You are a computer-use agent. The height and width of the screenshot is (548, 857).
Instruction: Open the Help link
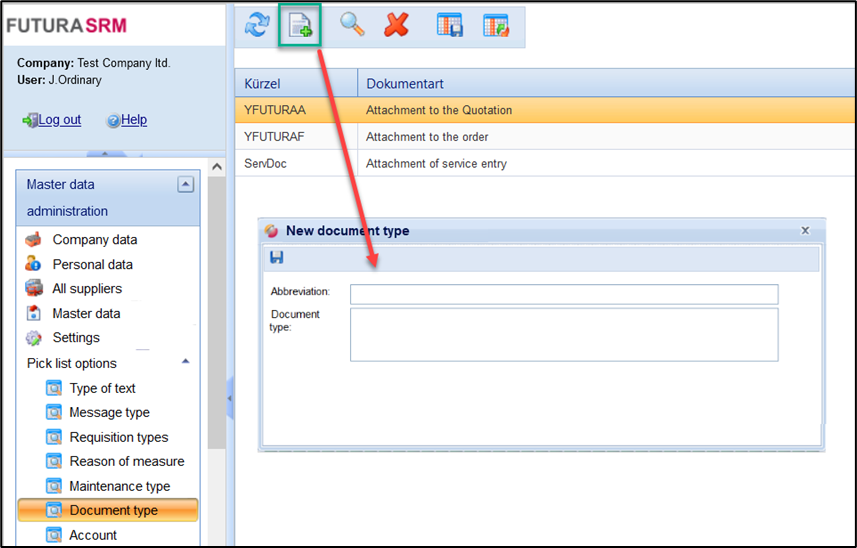[133, 120]
